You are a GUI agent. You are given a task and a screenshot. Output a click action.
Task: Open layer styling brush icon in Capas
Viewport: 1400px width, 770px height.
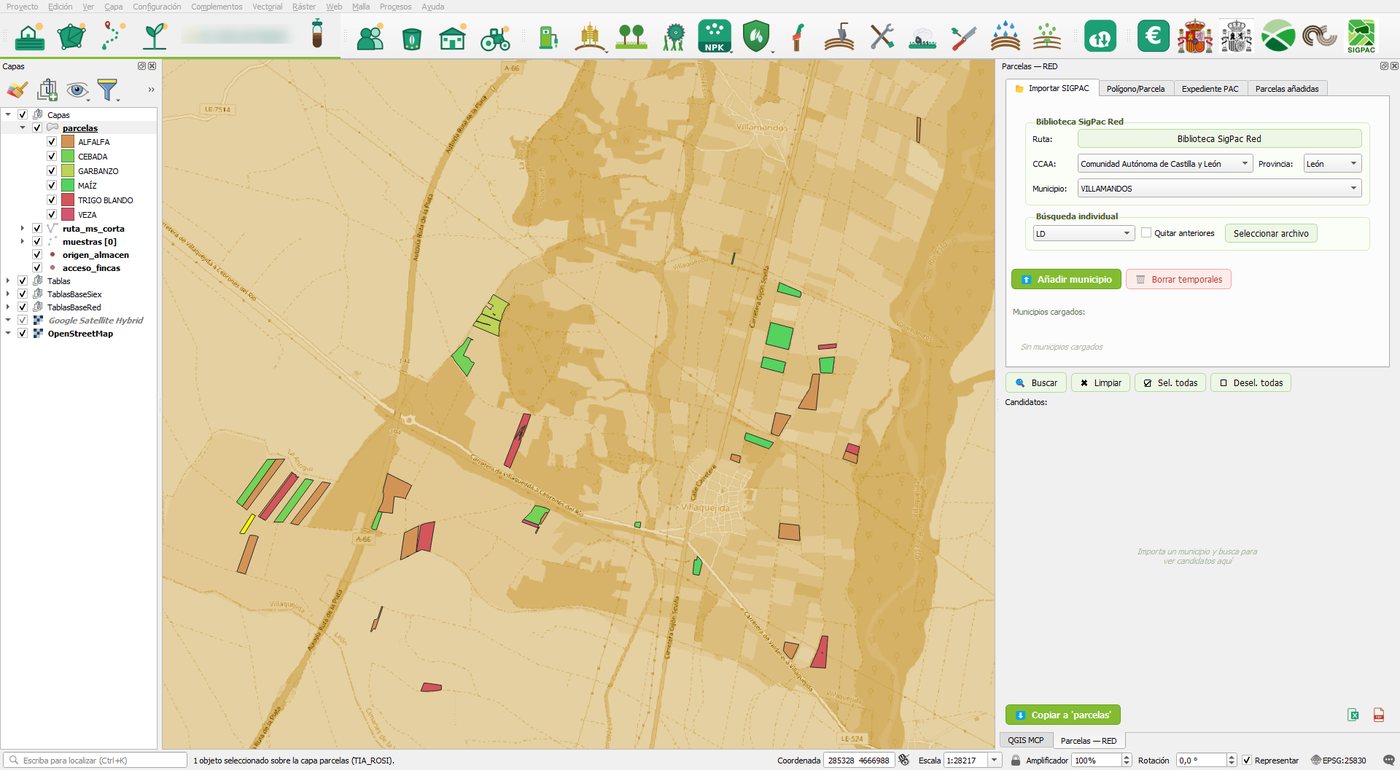point(16,91)
